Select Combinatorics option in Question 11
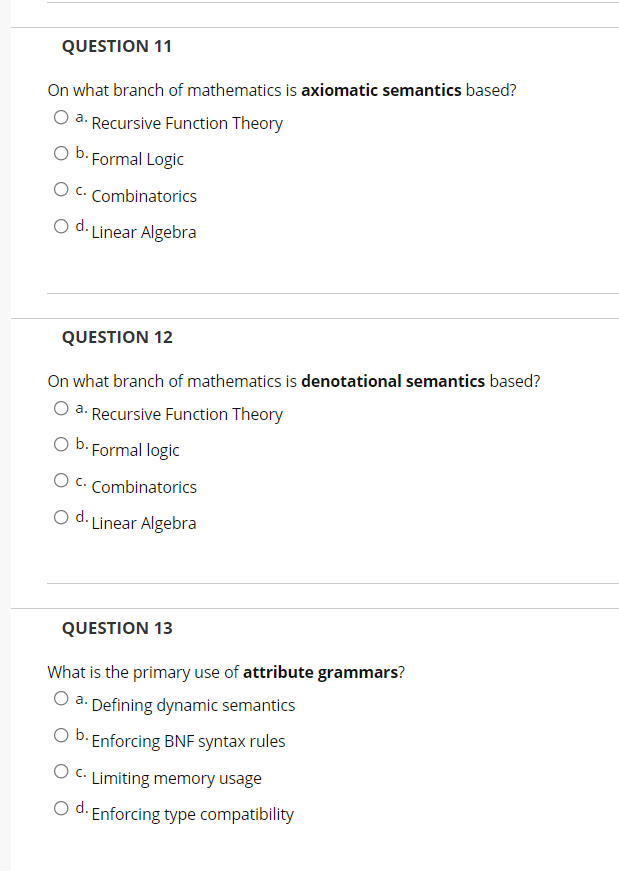The image size is (619, 871). click(61, 189)
